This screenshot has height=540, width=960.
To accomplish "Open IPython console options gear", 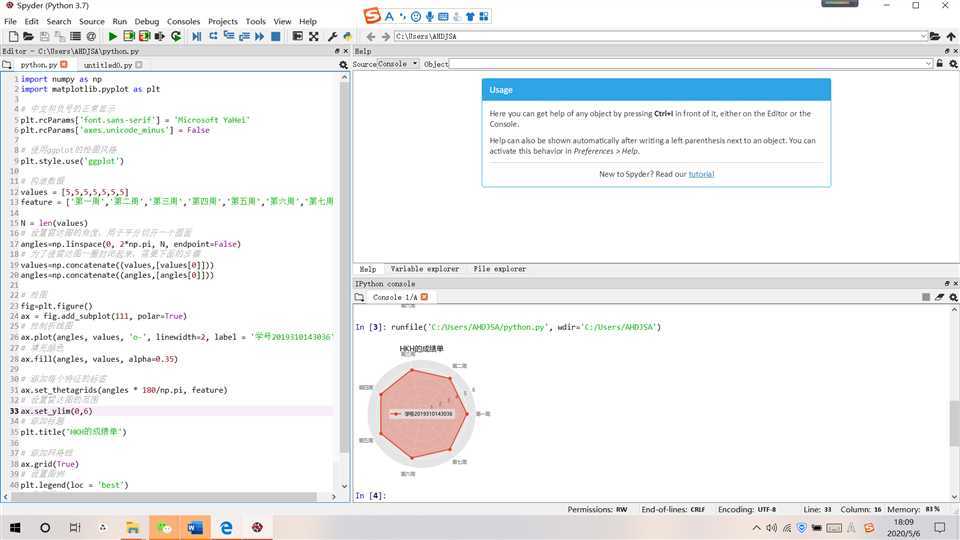I will click(953, 297).
